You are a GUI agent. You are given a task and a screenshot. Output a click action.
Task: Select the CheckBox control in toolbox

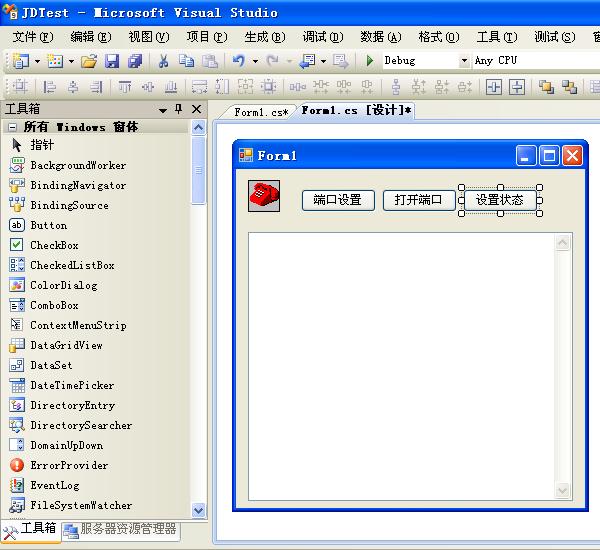(x=54, y=245)
